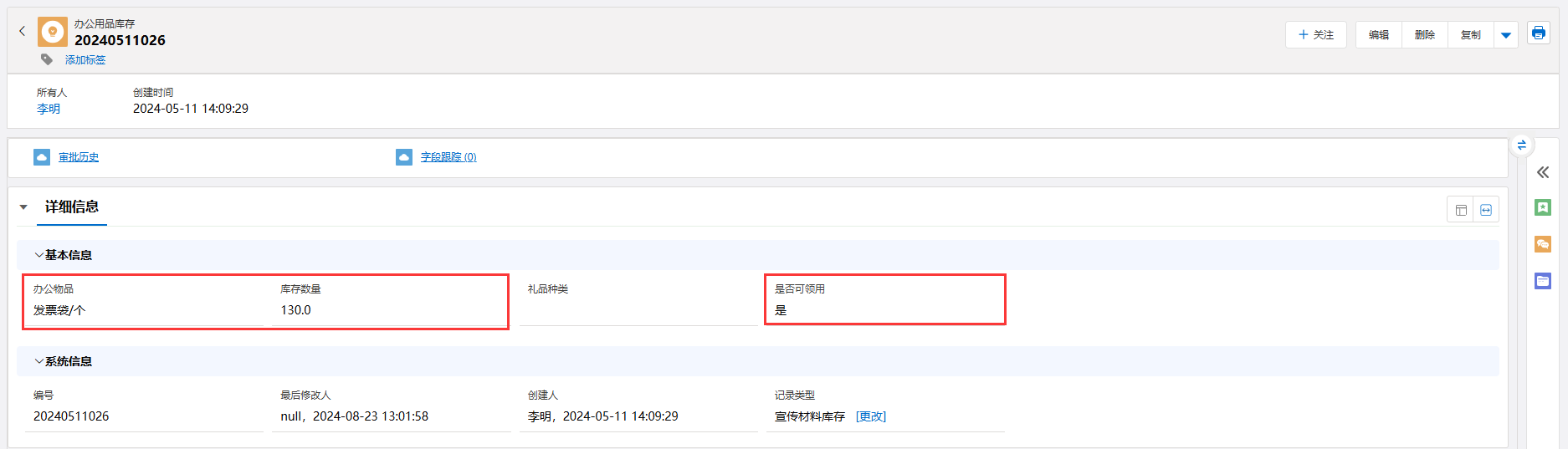Click the 删除 button
The image size is (1568, 449).
click(x=1425, y=35)
